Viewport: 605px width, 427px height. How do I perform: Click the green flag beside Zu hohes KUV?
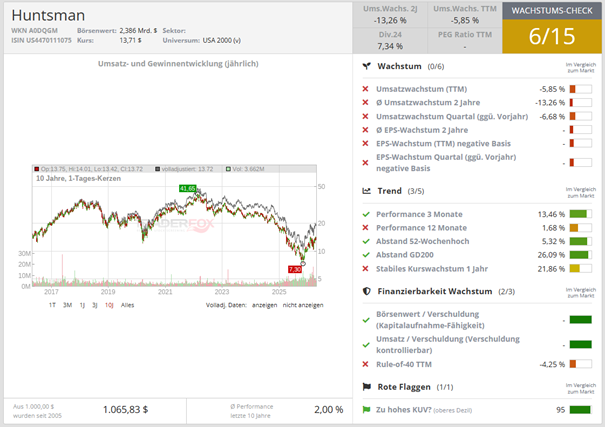pyautogui.click(x=366, y=410)
